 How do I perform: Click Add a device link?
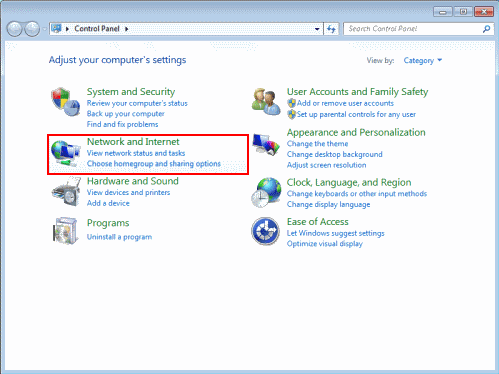[108, 203]
